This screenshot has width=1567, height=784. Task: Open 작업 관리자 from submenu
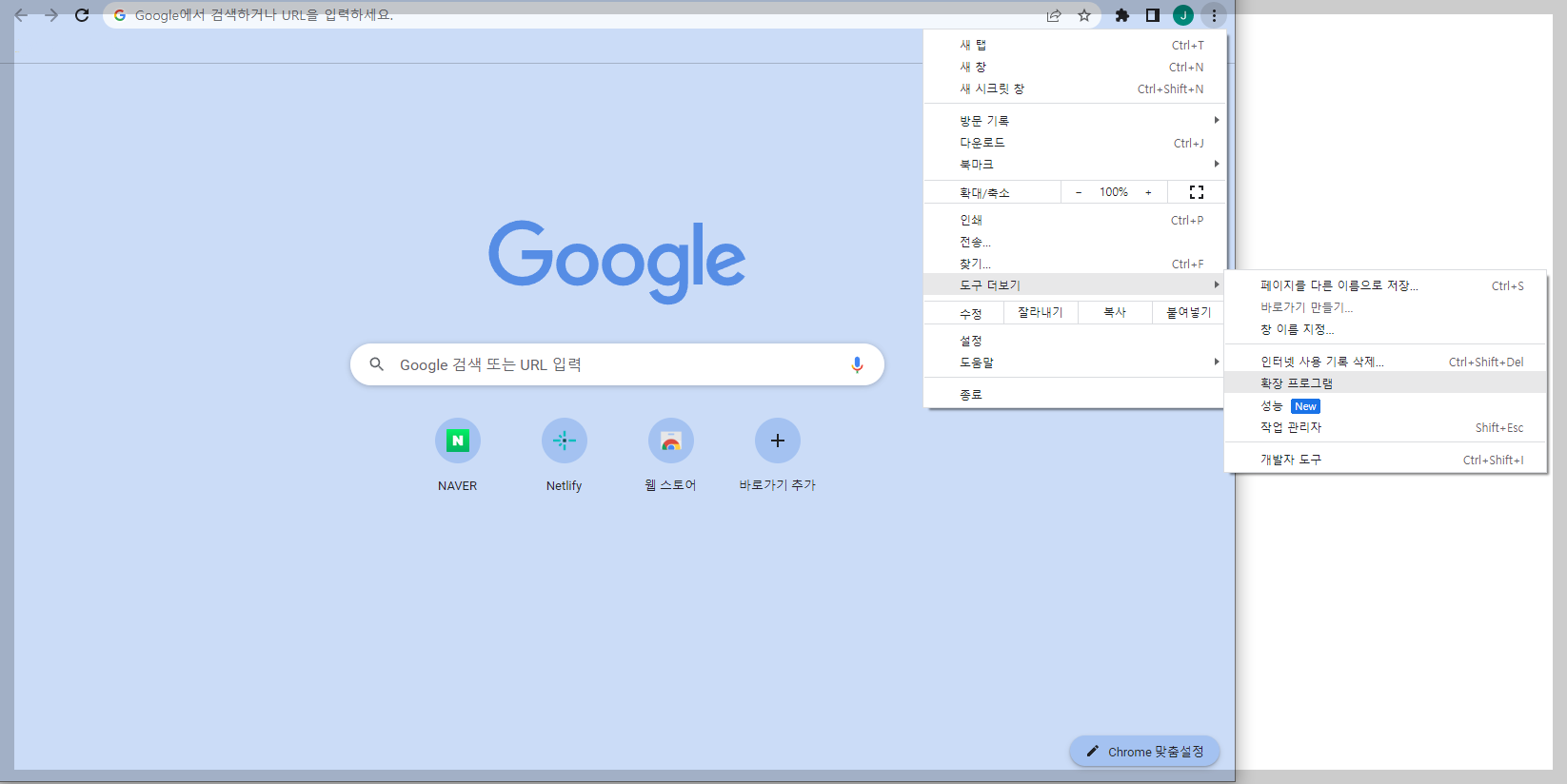tap(1386, 427)
